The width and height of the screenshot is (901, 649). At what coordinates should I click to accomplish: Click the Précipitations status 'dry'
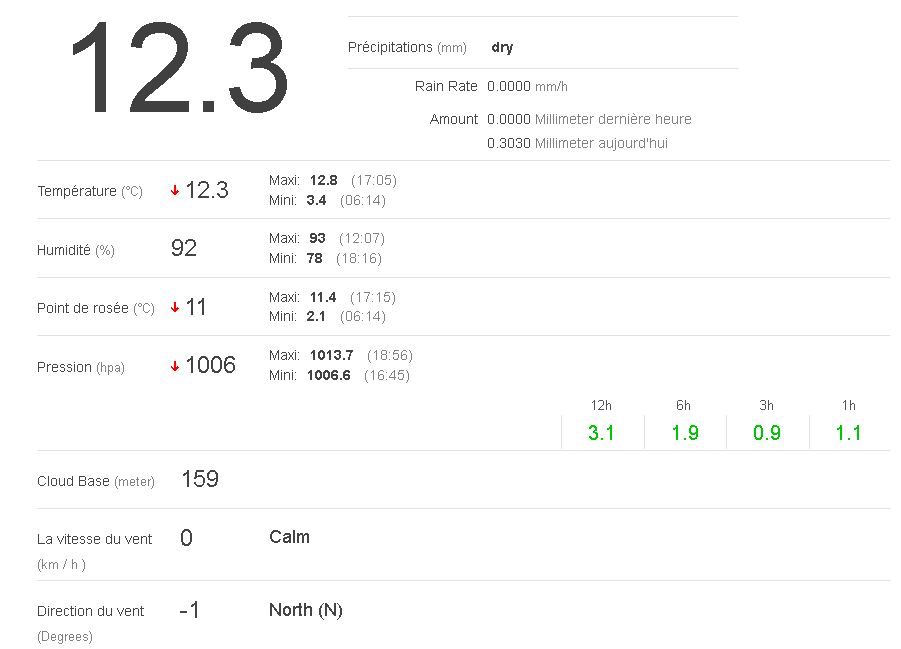coord(502,47)
